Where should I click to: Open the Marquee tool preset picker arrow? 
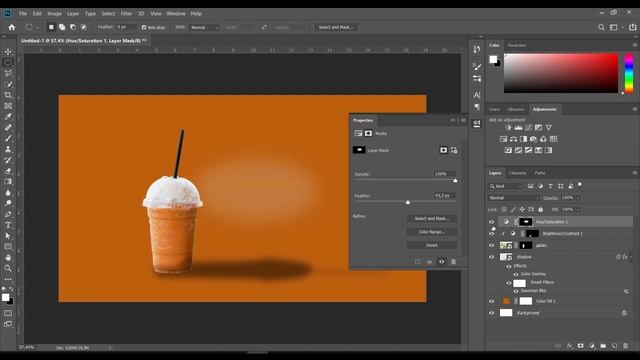tap(38, 27)
